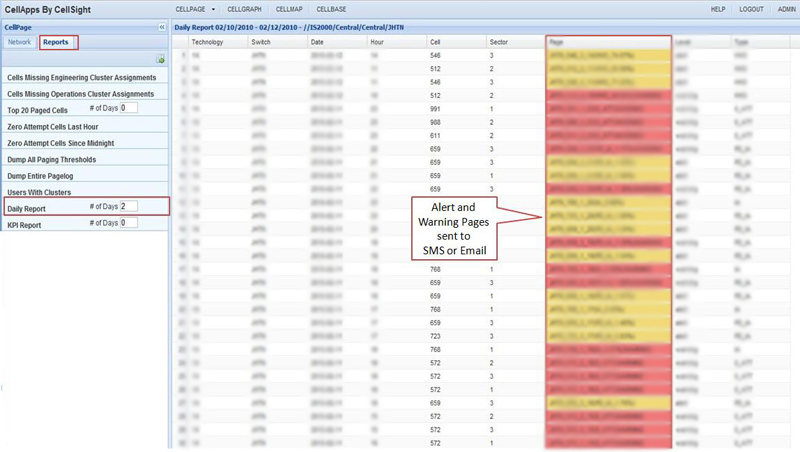
Task: Run the Daily Report
Action: pyautogui.click(x=26, y=208)
